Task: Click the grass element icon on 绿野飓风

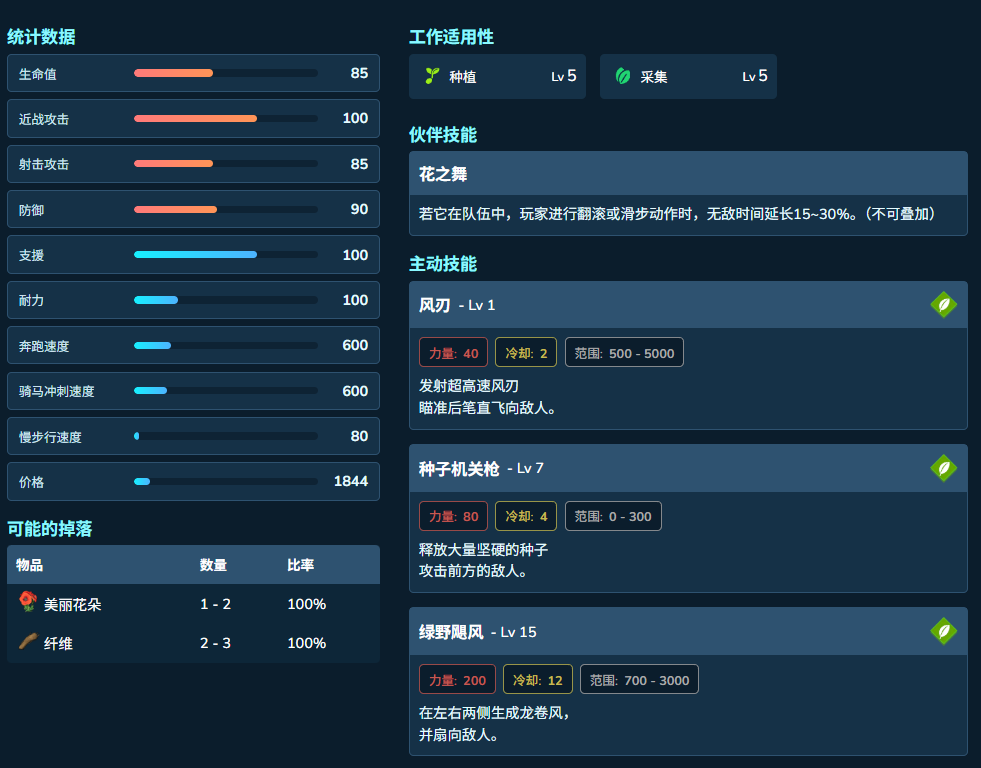Action: click(x=943, y=631)
